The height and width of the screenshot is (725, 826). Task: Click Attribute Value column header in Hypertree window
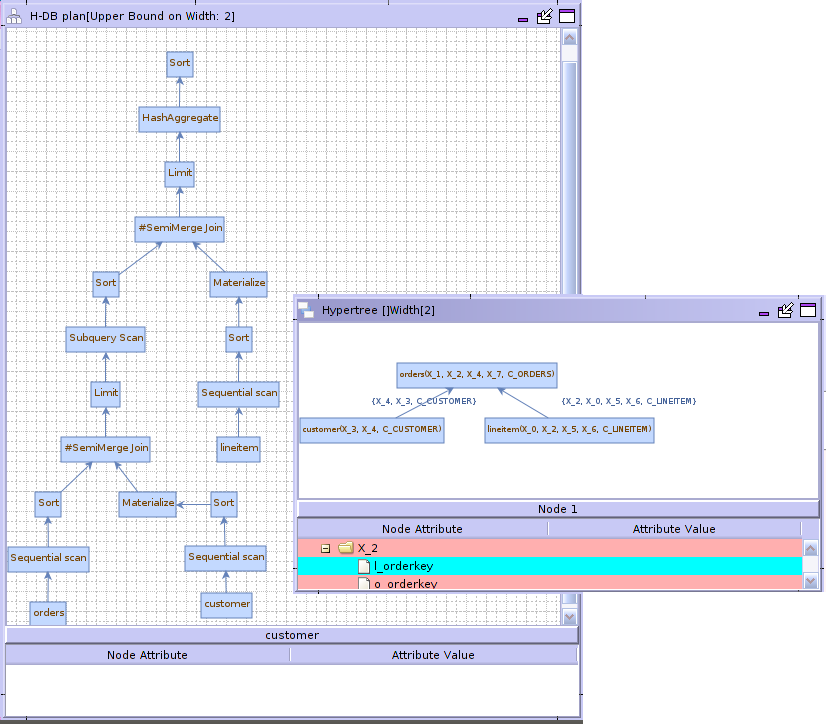click(x=674, y=529)
